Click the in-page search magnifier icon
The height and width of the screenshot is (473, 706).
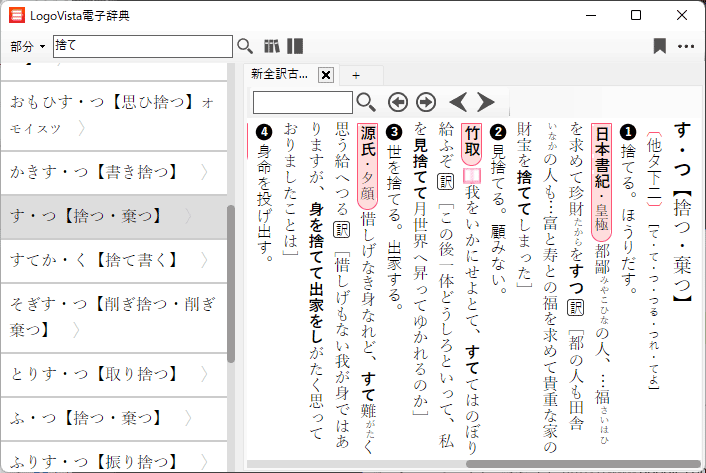coord(366,102)
